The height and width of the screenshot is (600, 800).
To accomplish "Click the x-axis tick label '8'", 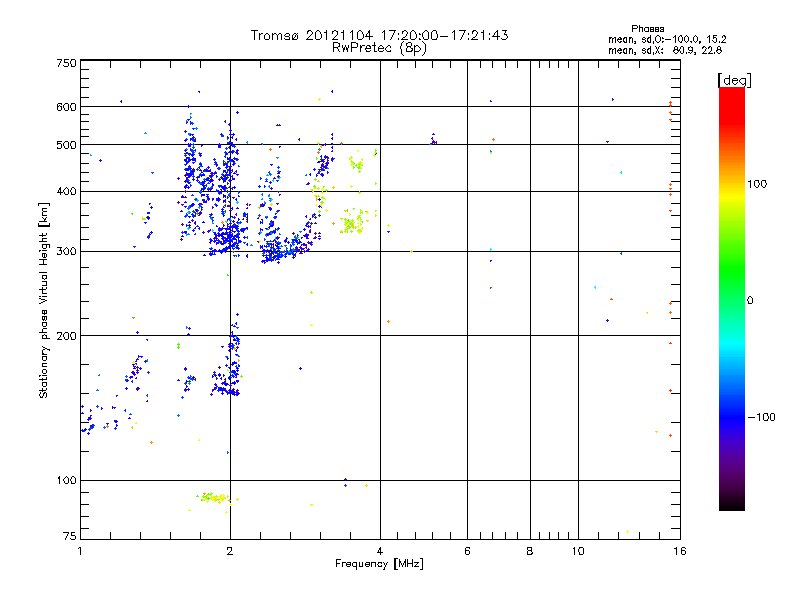I will (x=530, y=551).
